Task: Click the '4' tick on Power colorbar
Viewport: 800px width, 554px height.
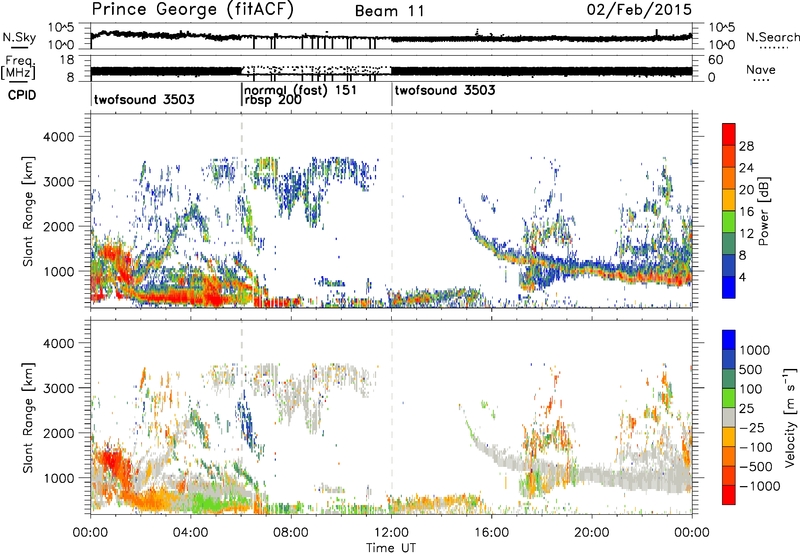Action: 742,277
